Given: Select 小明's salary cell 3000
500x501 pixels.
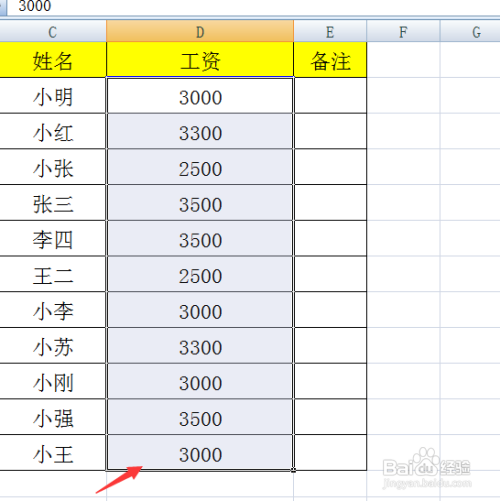Looking at the screenshot, I should (200, 96).
